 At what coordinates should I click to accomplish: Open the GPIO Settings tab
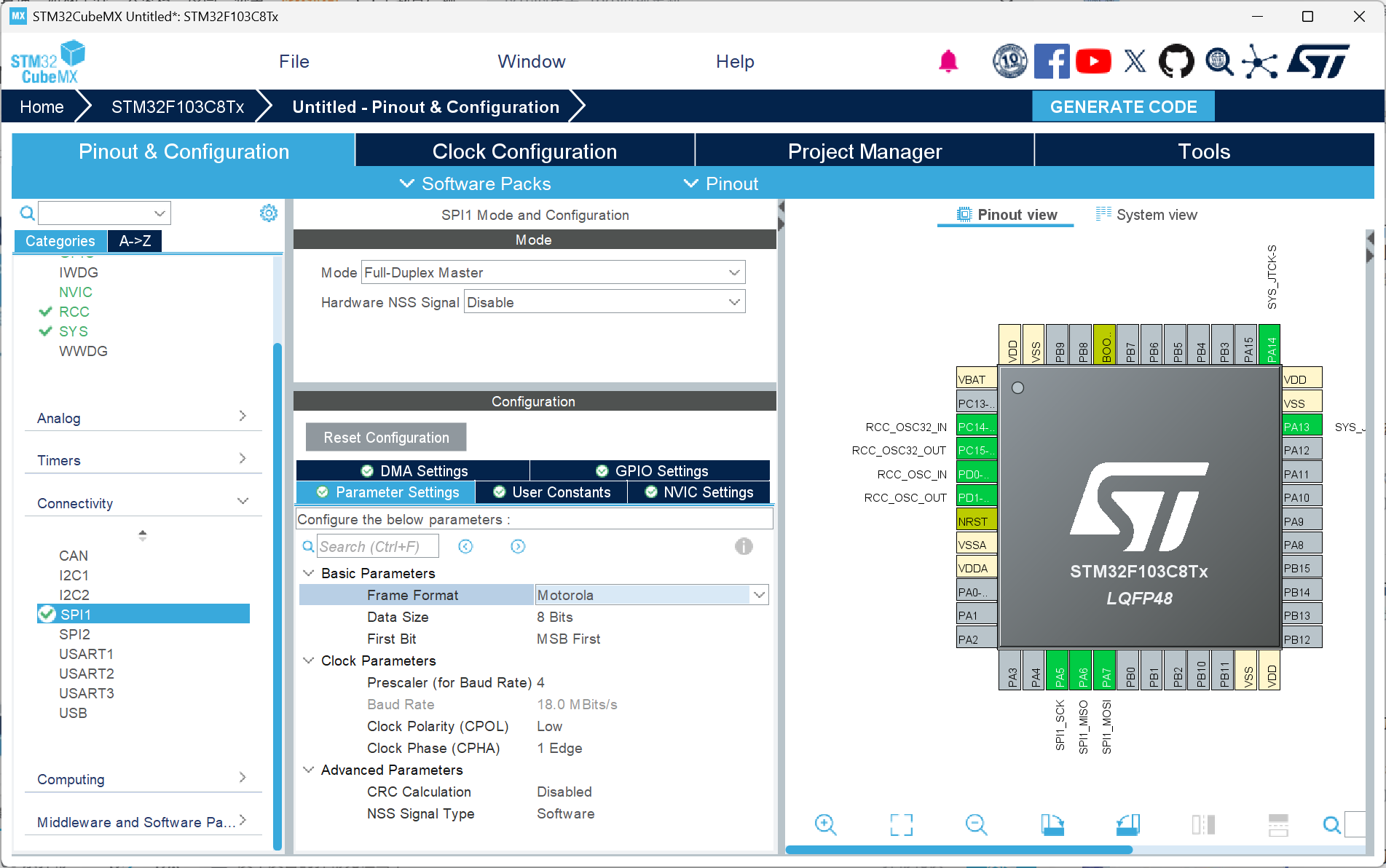click(x=650, y=471)
